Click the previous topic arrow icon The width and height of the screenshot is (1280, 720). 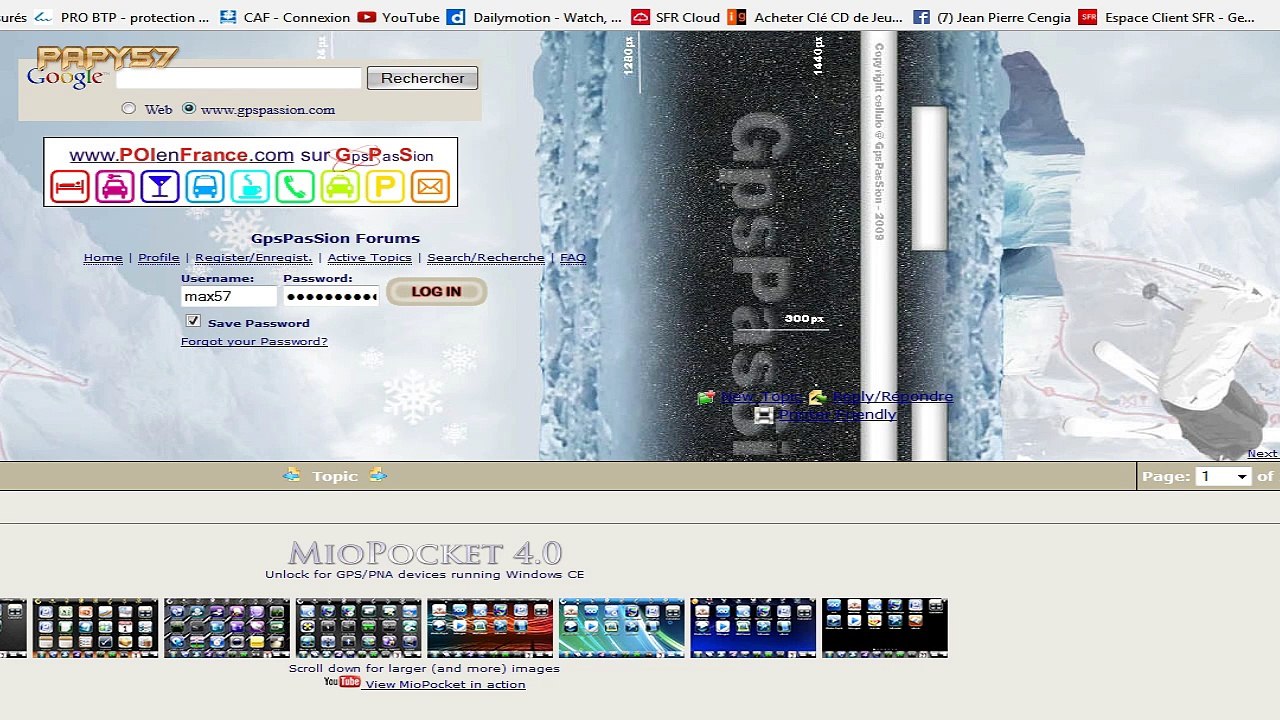(x=291, y=475)
